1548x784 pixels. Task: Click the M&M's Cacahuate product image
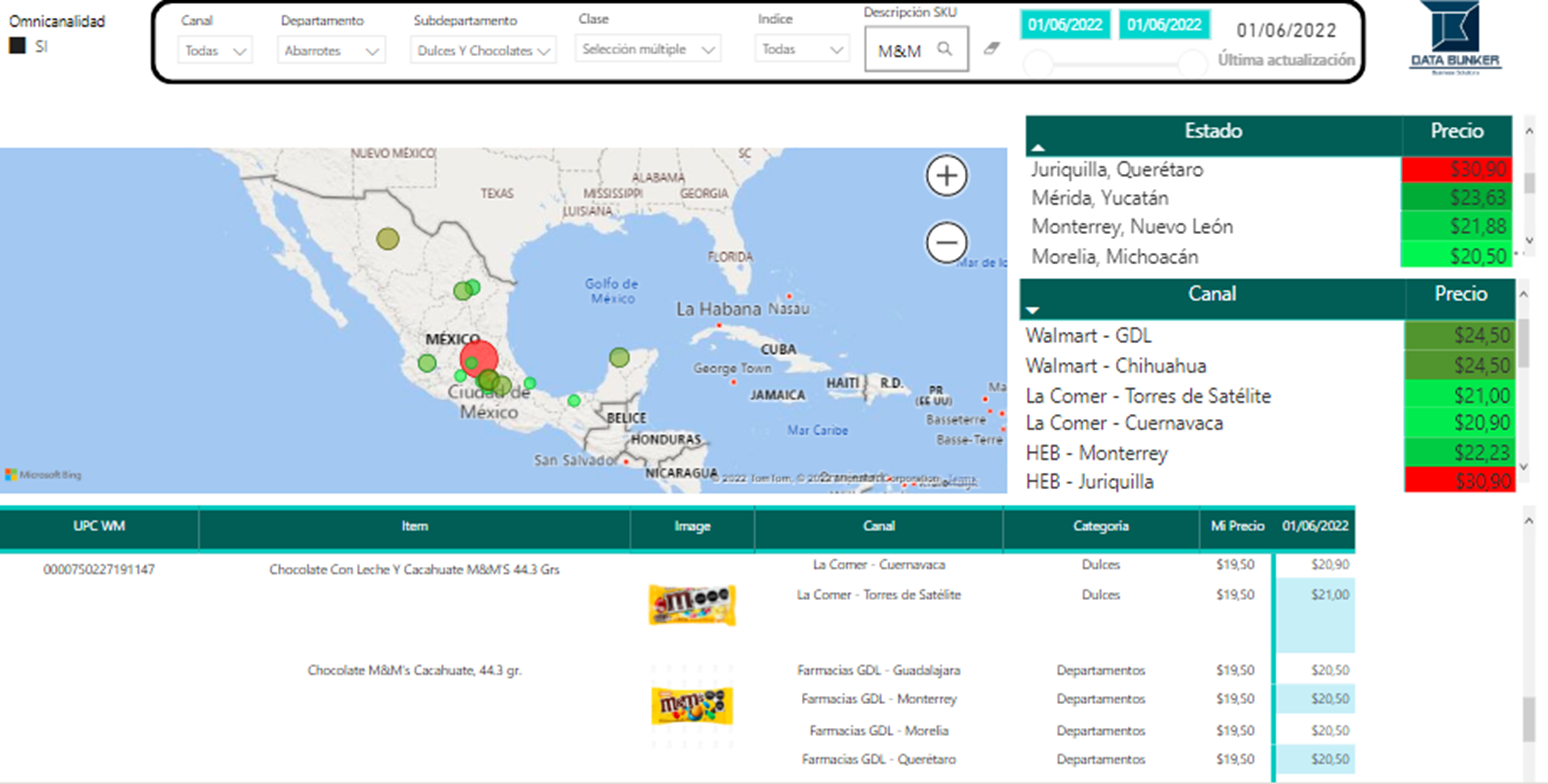click(x=693, y=707)
